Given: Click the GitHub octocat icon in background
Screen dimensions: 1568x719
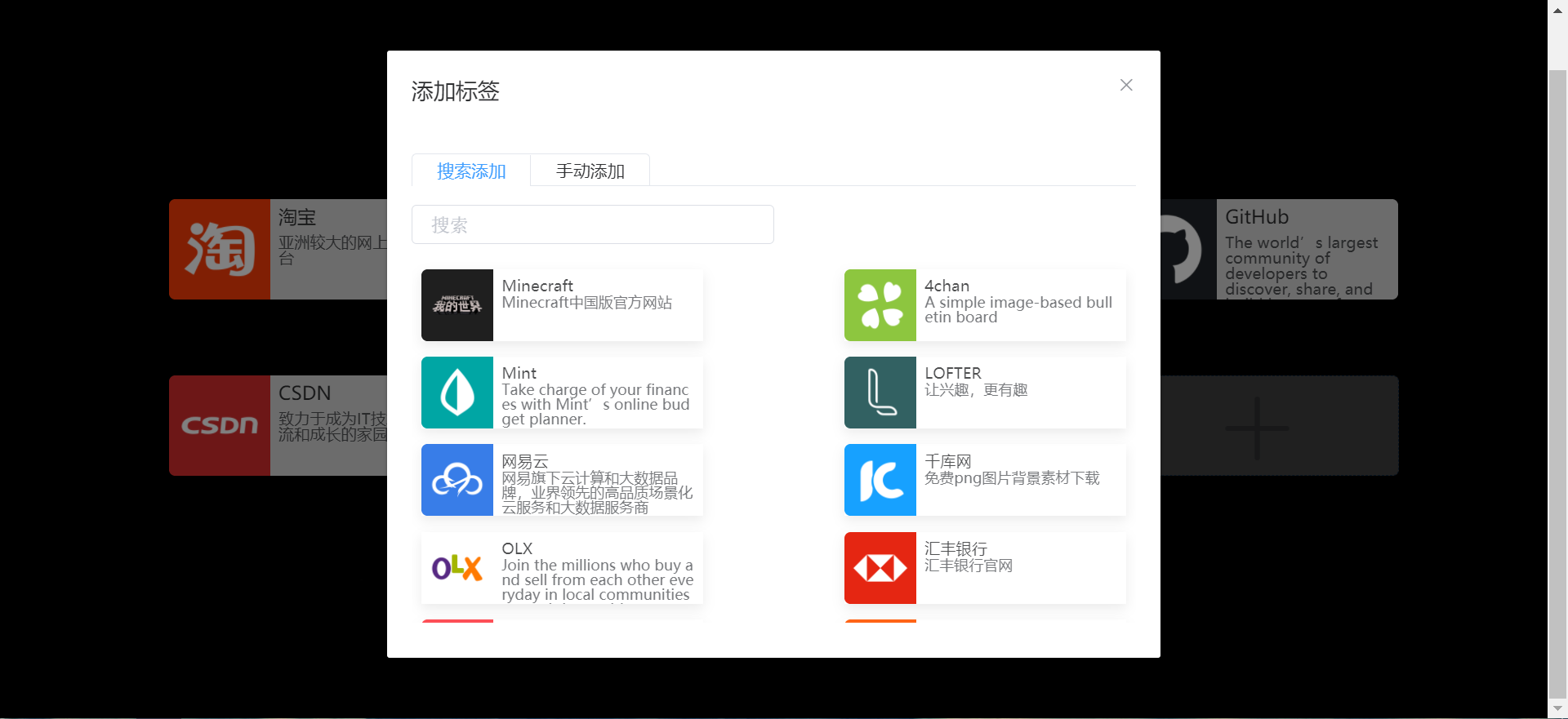Looking at the screenshot, I should pyautogui.click(x=1188, y=249).
